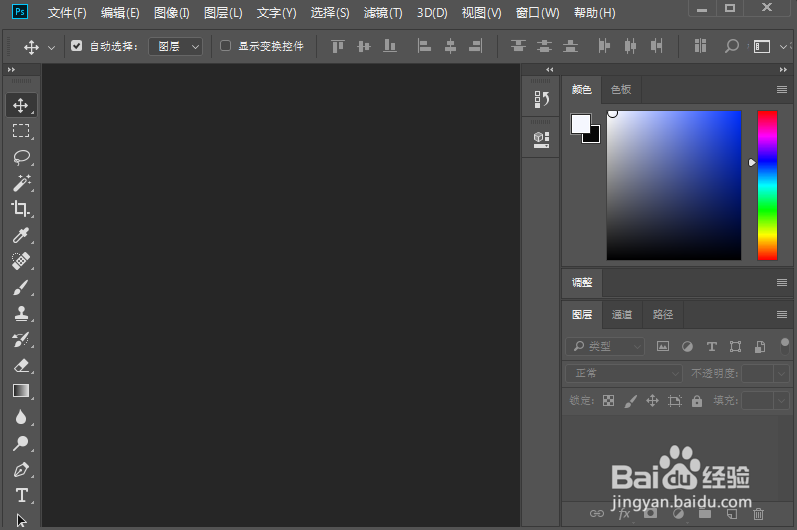Viewport: 797px width, 530px height.
Task: Toggle lock all padlock icon
Action: pyautogui.click(x=697, y=401)
